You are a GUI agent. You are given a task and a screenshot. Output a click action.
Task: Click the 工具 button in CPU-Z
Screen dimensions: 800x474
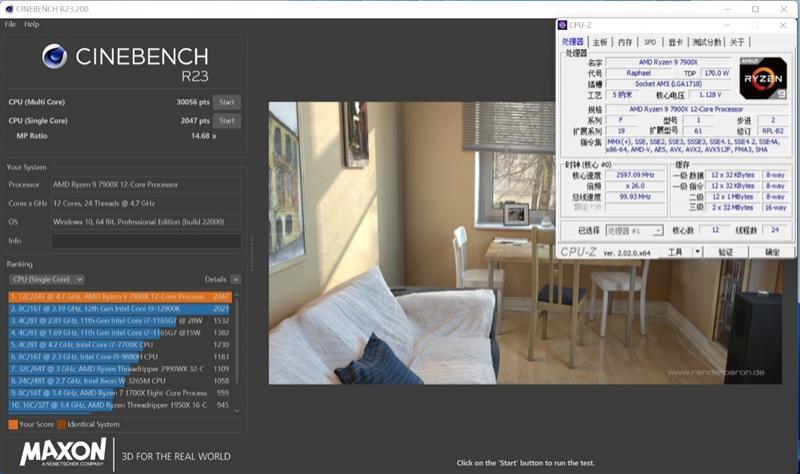coord(675,252)
